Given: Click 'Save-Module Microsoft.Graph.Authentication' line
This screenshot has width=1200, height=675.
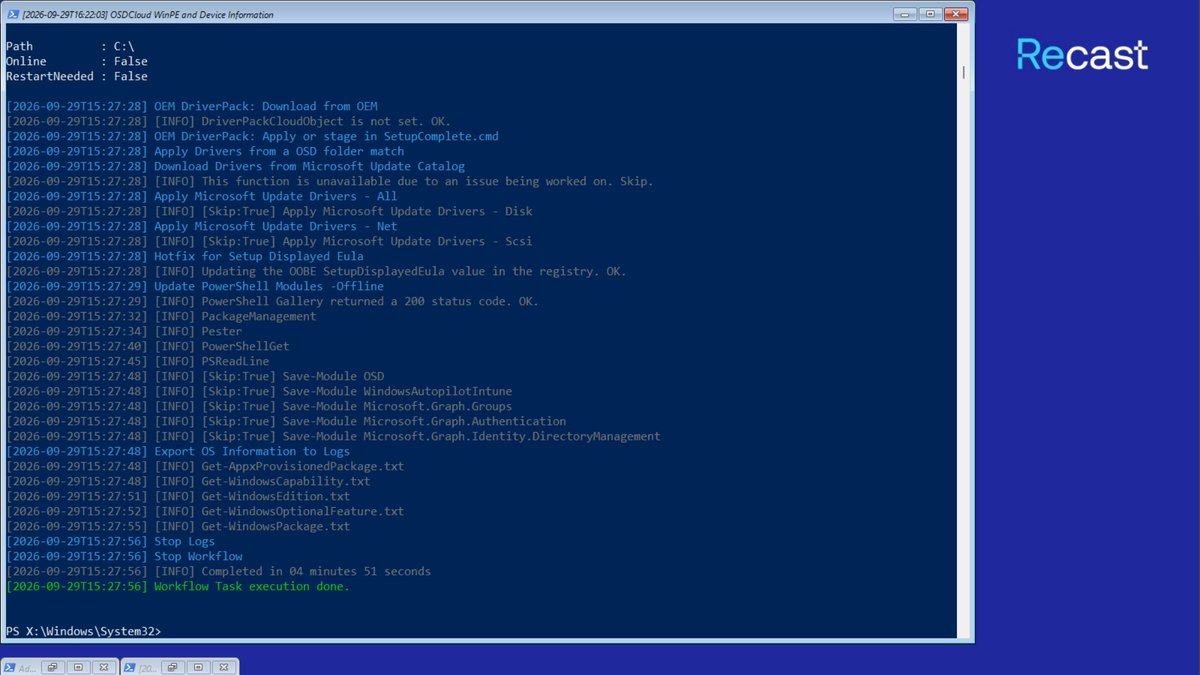Looking at the screenshot, I should tap(286, 421).
